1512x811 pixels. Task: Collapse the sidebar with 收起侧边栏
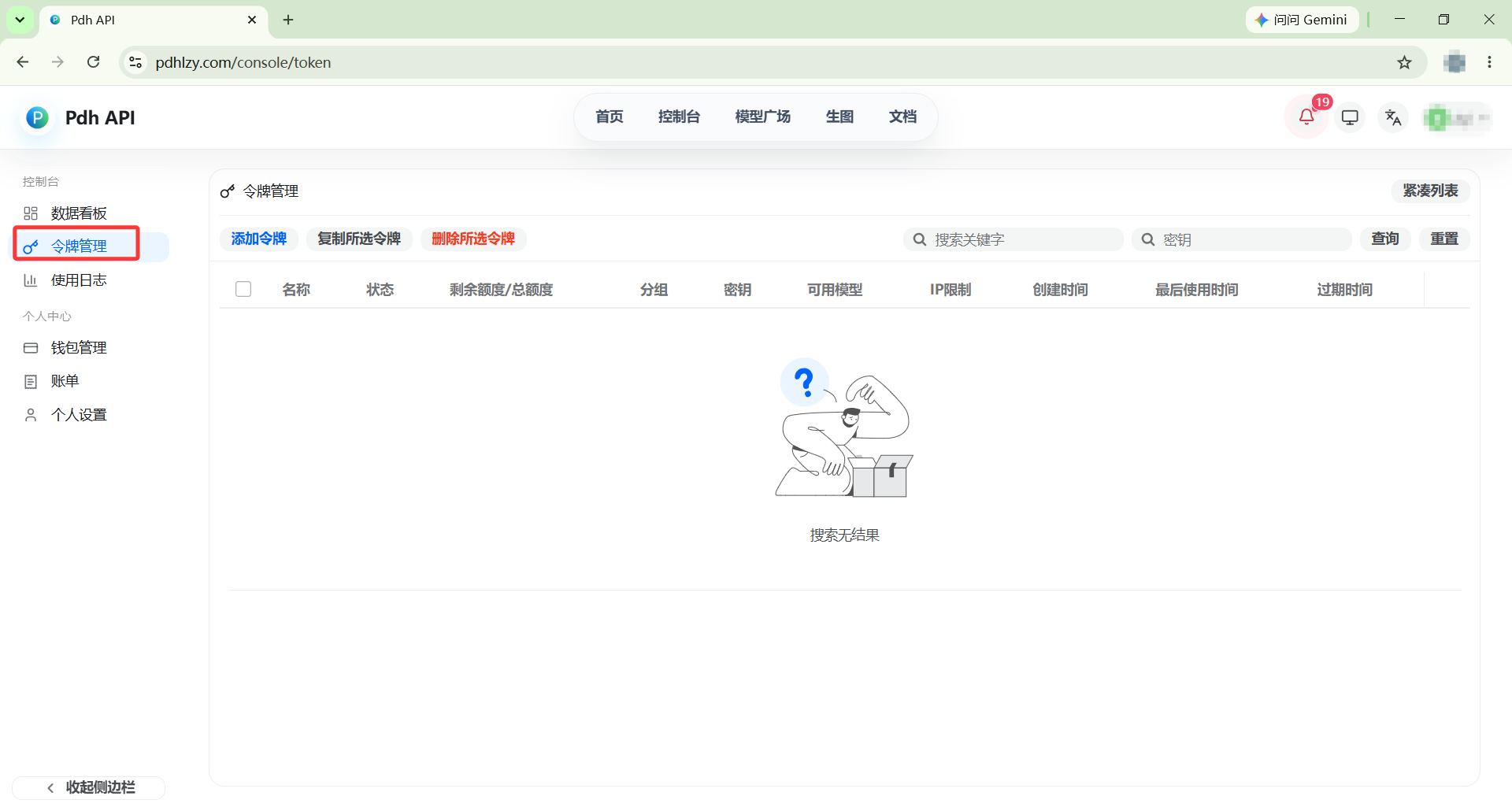[89, 787]
